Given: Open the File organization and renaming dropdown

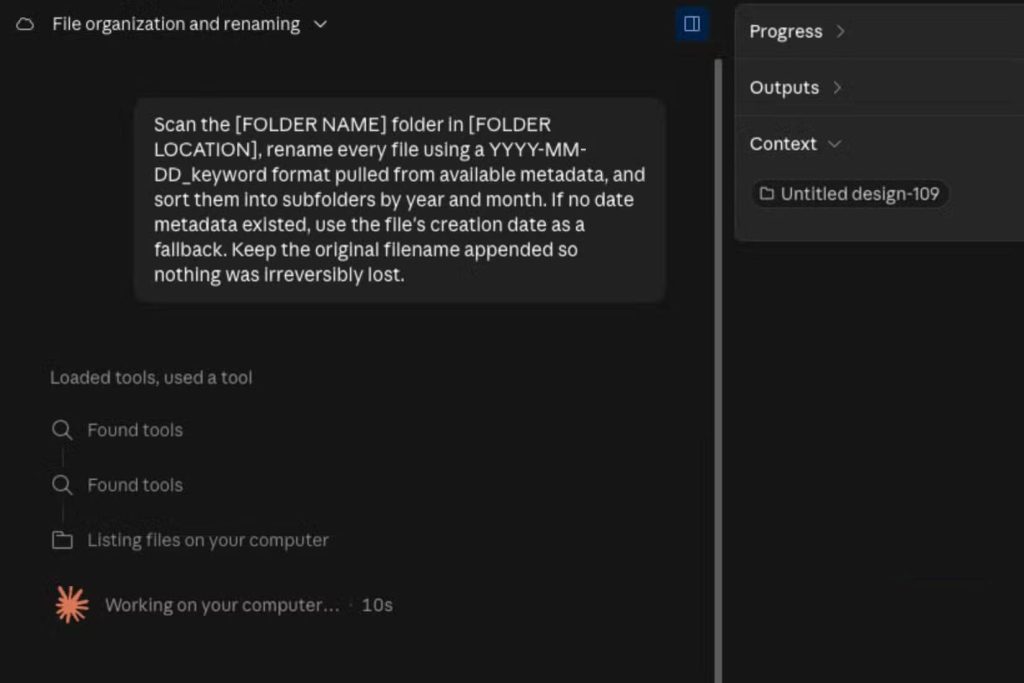Looking at the screenshot, I should tap(320, 25).
